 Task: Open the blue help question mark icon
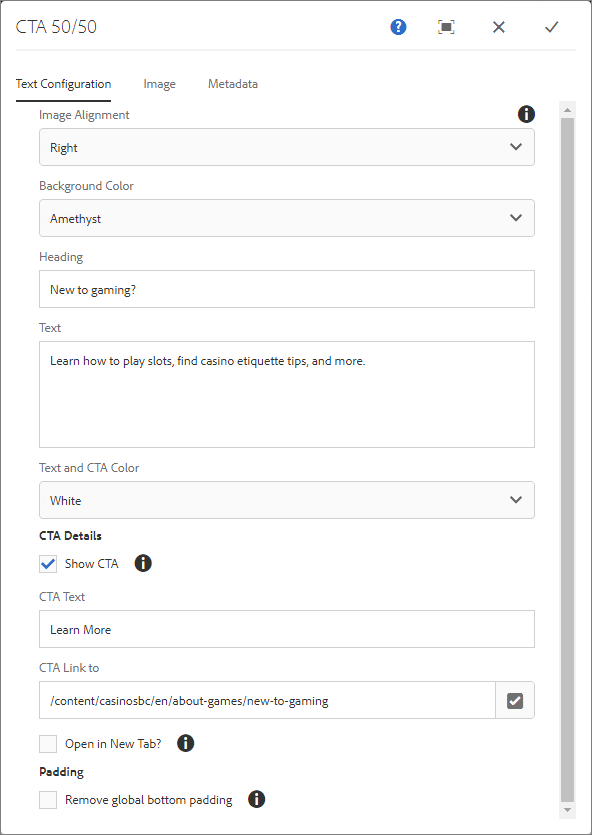[x=398, y=27]
